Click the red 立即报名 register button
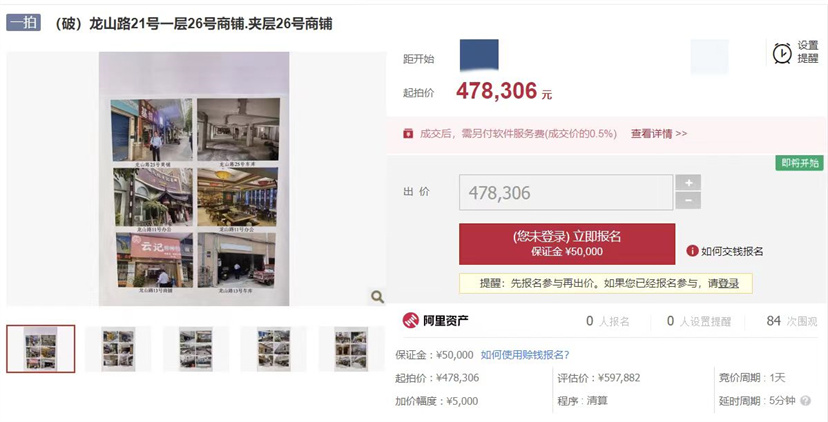The height and width of the screenshot is (422, 828). [x=567, y=244]
